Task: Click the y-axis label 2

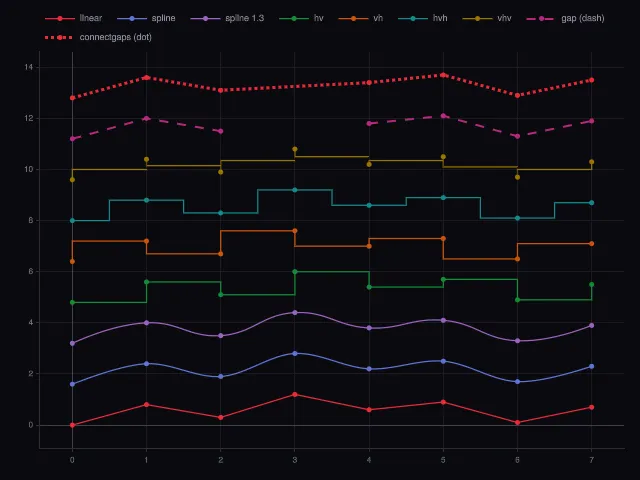Action: click(30, 373)
